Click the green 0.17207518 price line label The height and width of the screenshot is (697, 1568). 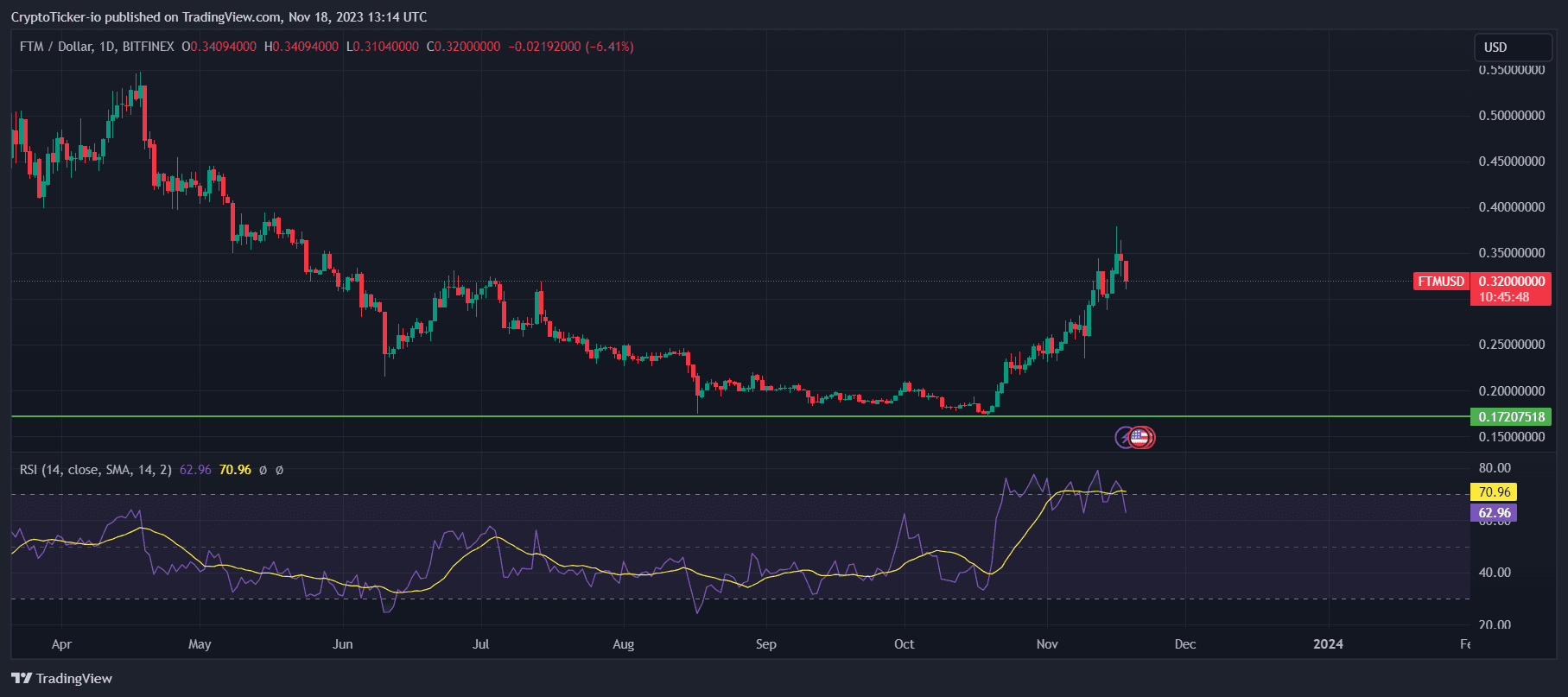click(1511, 417)
